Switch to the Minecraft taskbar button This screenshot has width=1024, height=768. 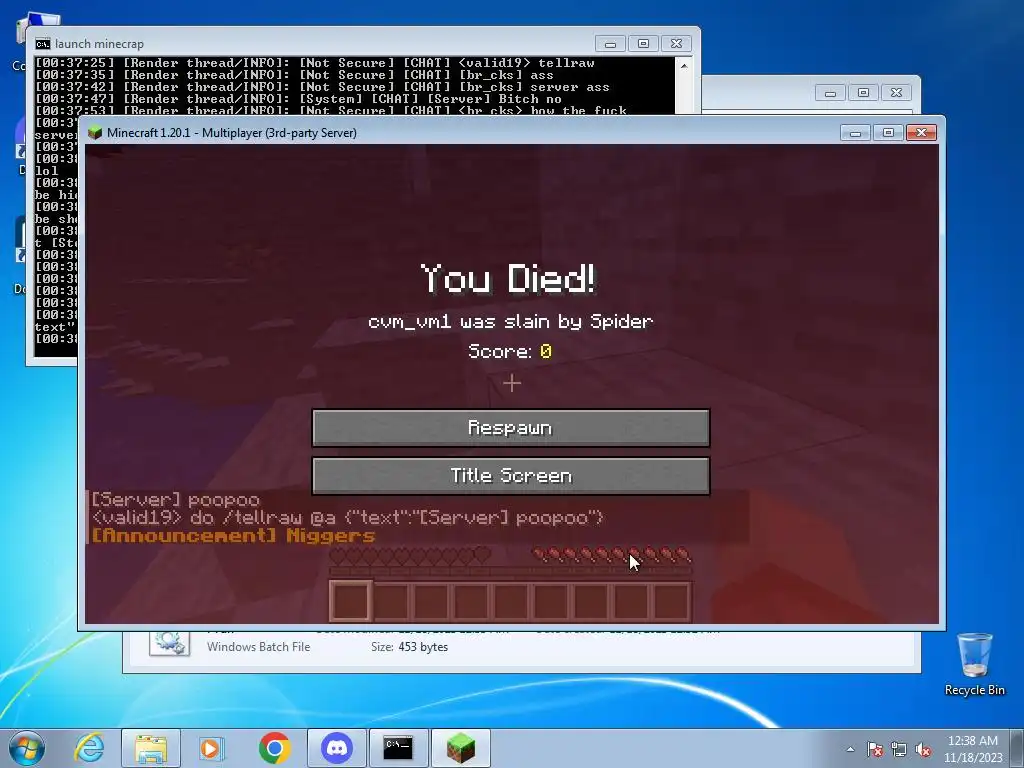tap(460, 748)
